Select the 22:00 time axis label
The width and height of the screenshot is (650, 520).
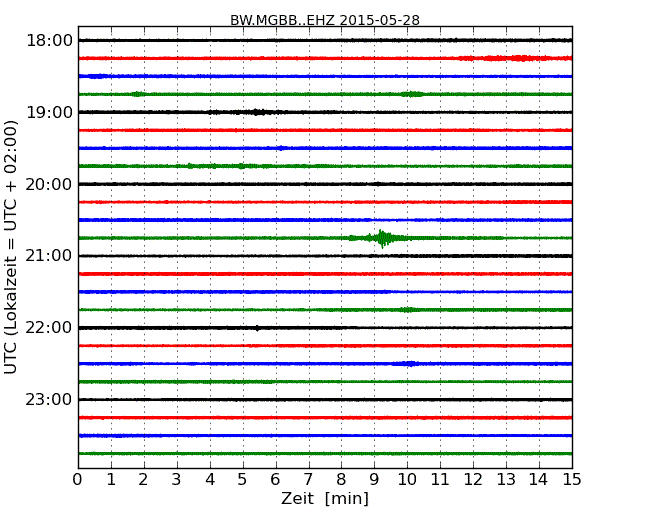click(x=49, y=328)
